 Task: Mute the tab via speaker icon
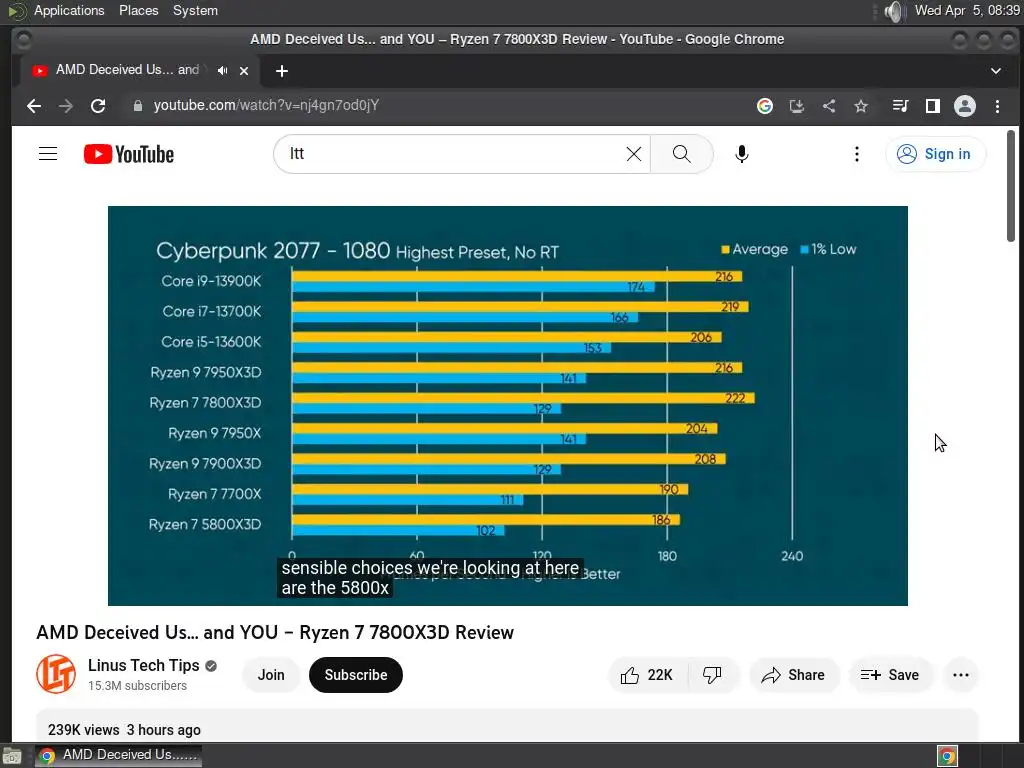223,71
